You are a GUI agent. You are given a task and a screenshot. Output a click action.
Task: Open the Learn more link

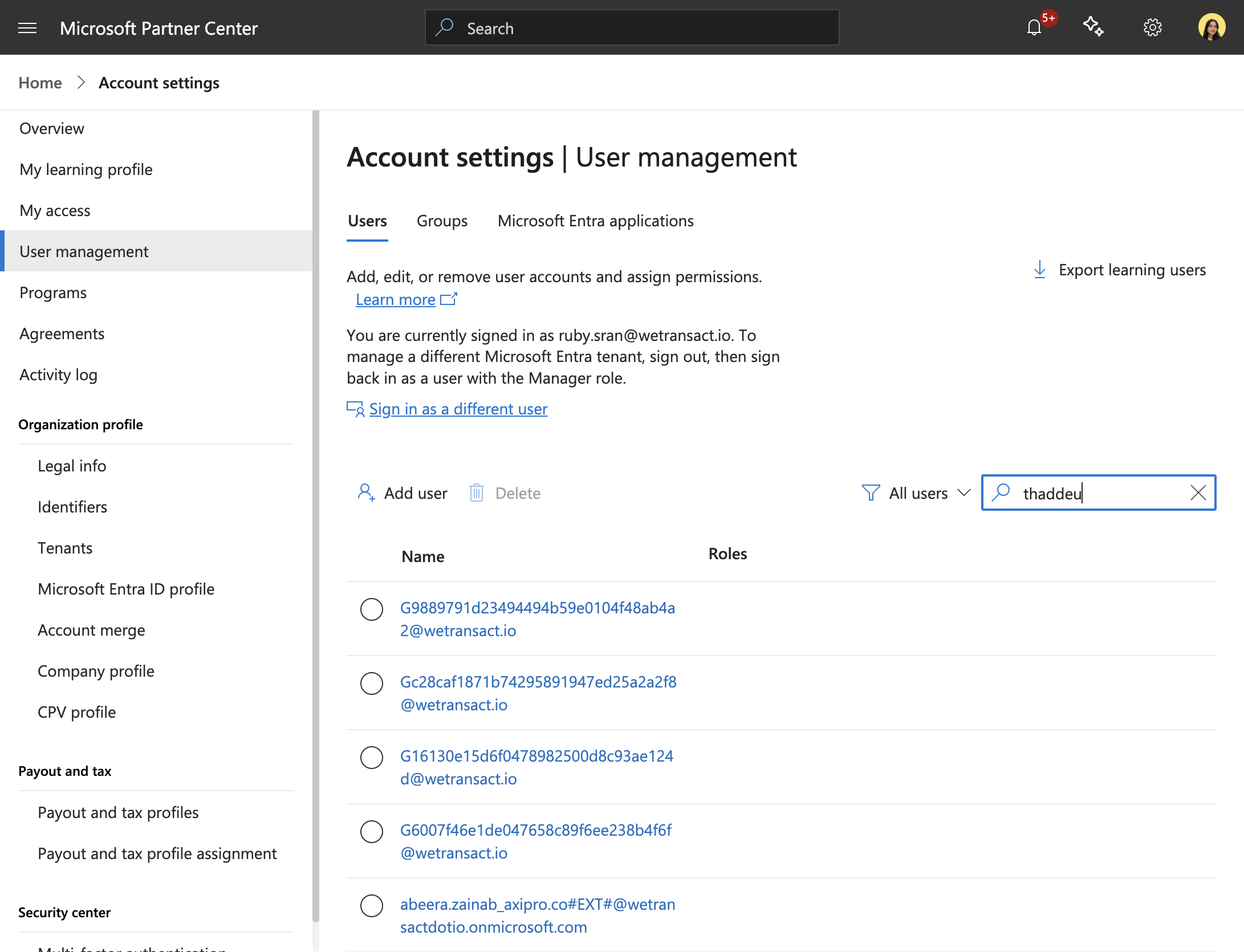tap(395, 299)
